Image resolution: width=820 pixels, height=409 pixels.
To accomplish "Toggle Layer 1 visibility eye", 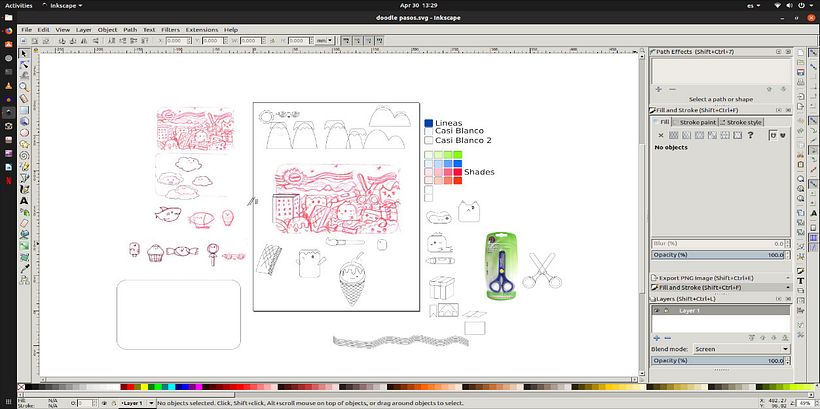I will [x=657, y=311].
